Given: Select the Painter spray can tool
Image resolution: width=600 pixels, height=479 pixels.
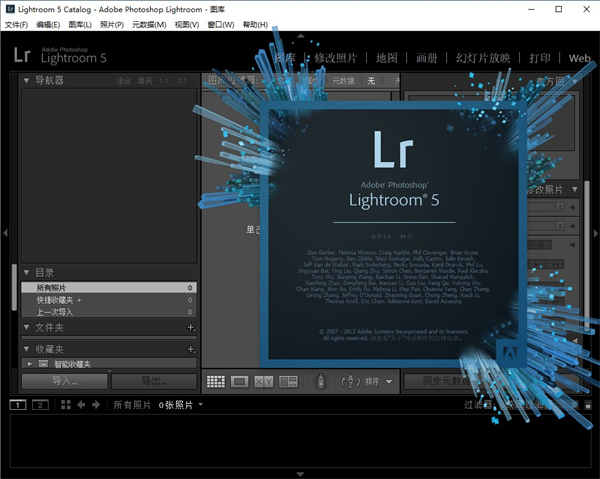Looking at the screenshot, I should point(322,381).
